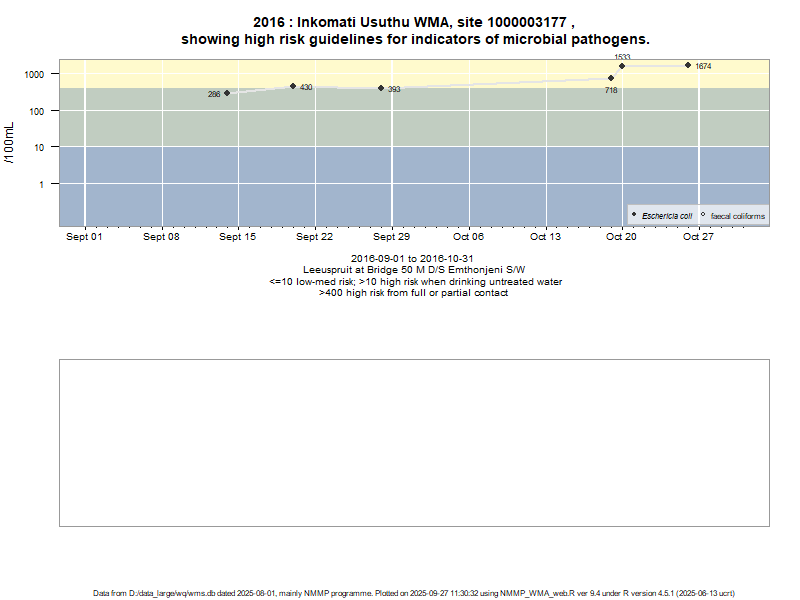Click the blue low-risk band of the chart
Image resolution: width=800 pixels, height=600 pixels.
click(400, 190)
